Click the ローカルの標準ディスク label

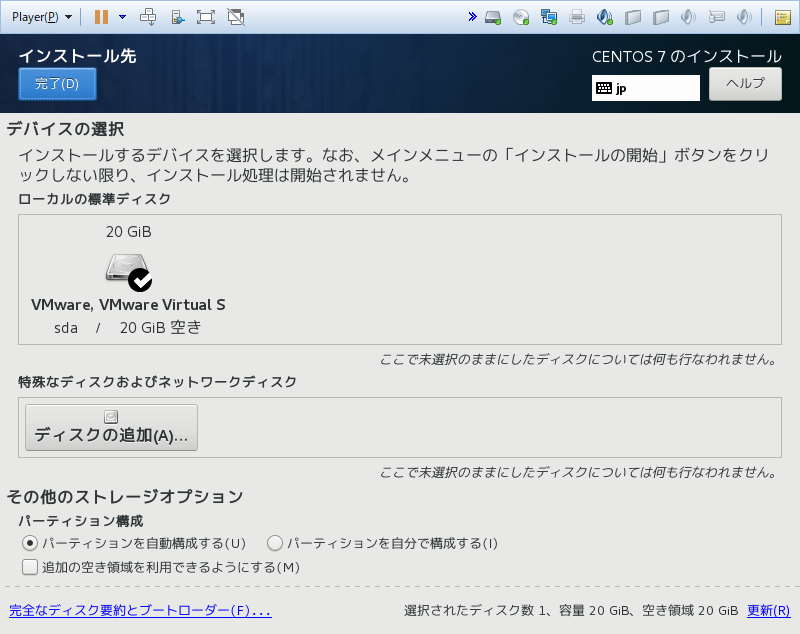pyautogui.click(x=94, y=199)
